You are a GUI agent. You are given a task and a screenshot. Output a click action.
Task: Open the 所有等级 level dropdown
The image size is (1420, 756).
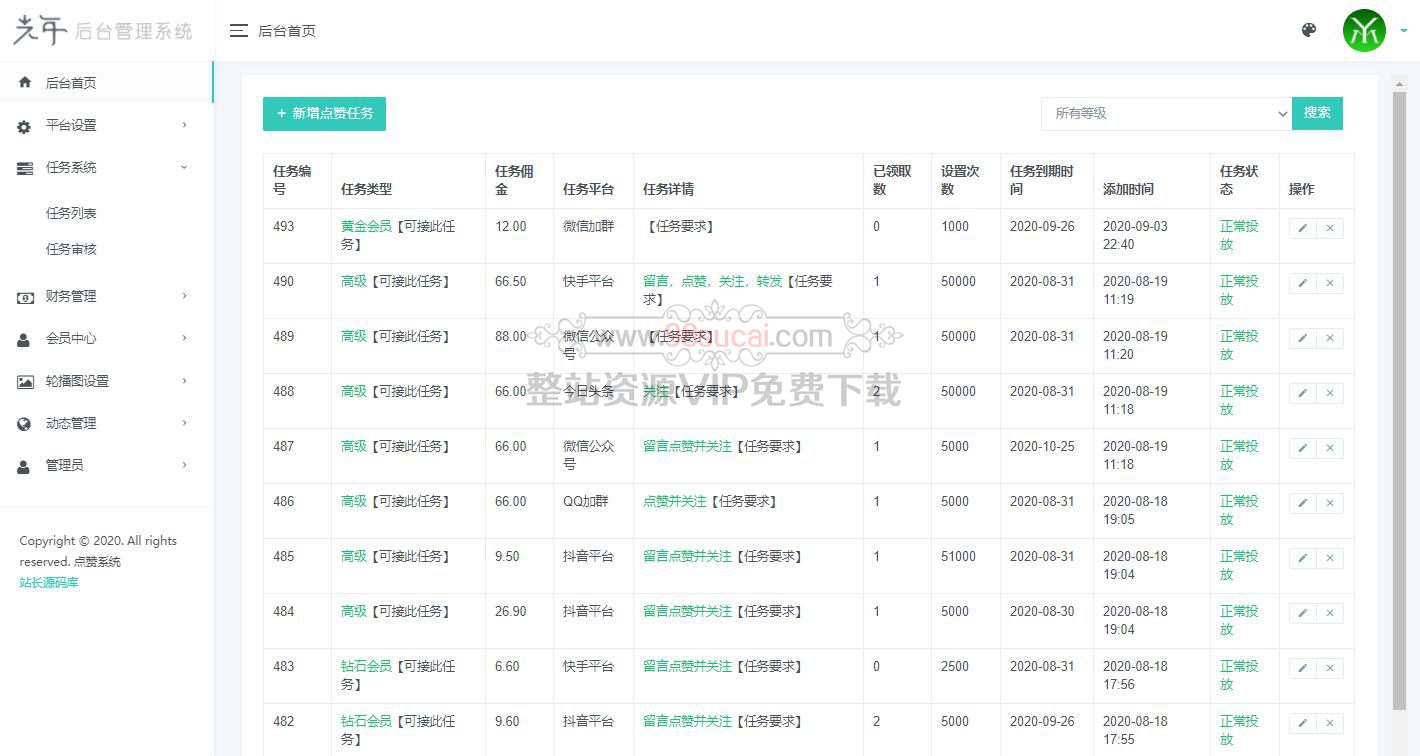pos(1166,114)
